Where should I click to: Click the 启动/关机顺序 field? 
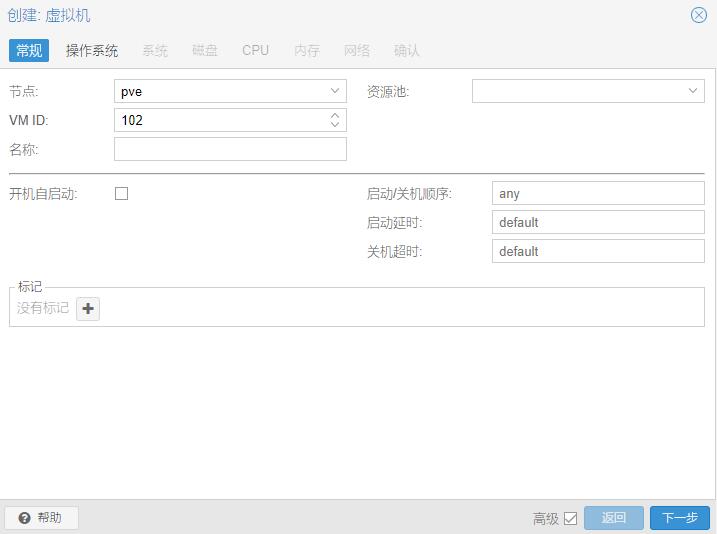(x=598, y=194)
